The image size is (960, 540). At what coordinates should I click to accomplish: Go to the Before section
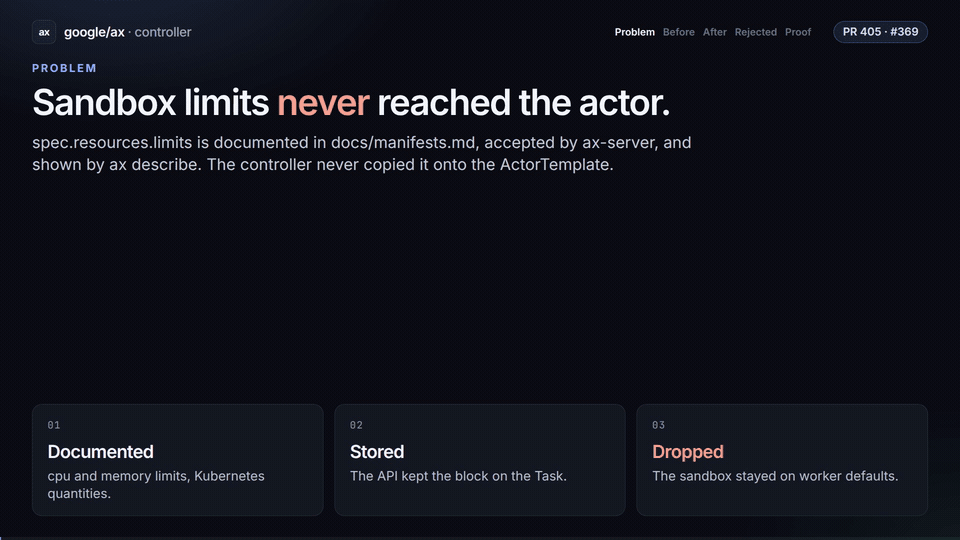coord(678,32)
